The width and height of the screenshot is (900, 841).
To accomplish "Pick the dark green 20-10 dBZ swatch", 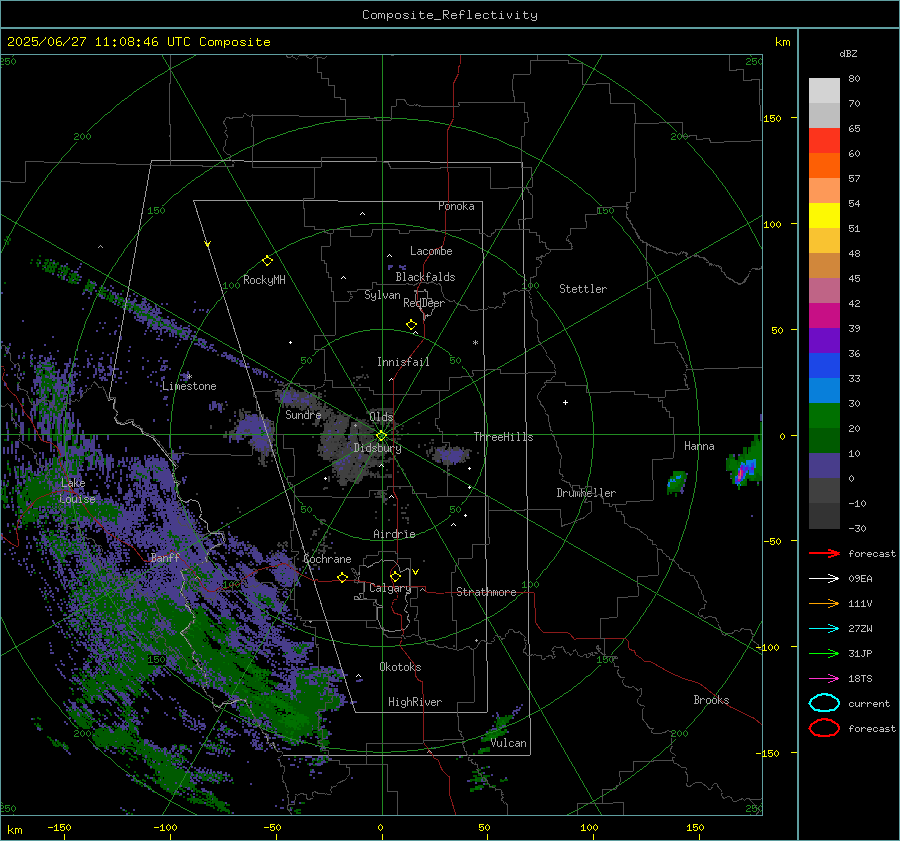I will click(x=824, y=440).
